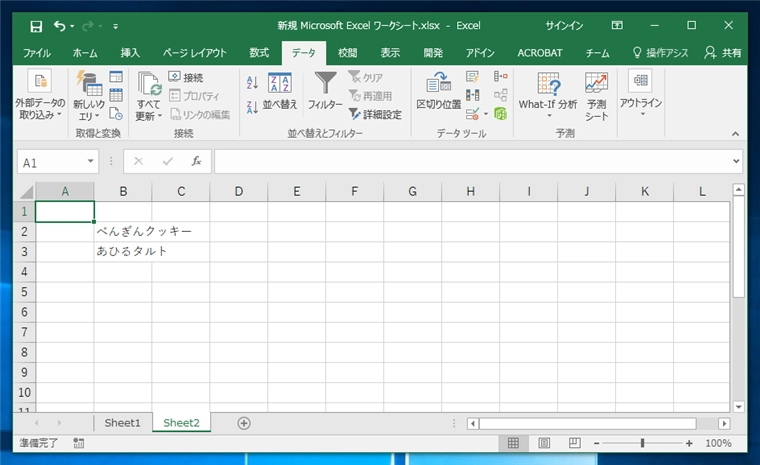Switch to the ホーム tab
Viewport: 760px width, 465px height.
(85, 53)
